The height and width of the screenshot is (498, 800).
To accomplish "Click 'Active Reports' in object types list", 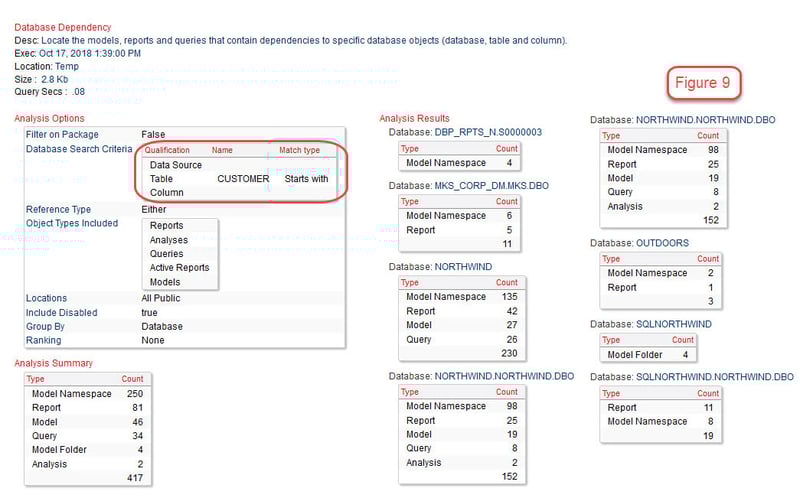I will click(x=179, y=267).
